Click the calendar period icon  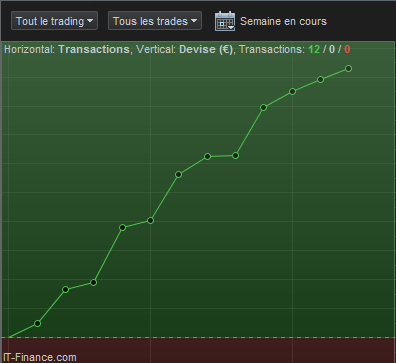225,21
